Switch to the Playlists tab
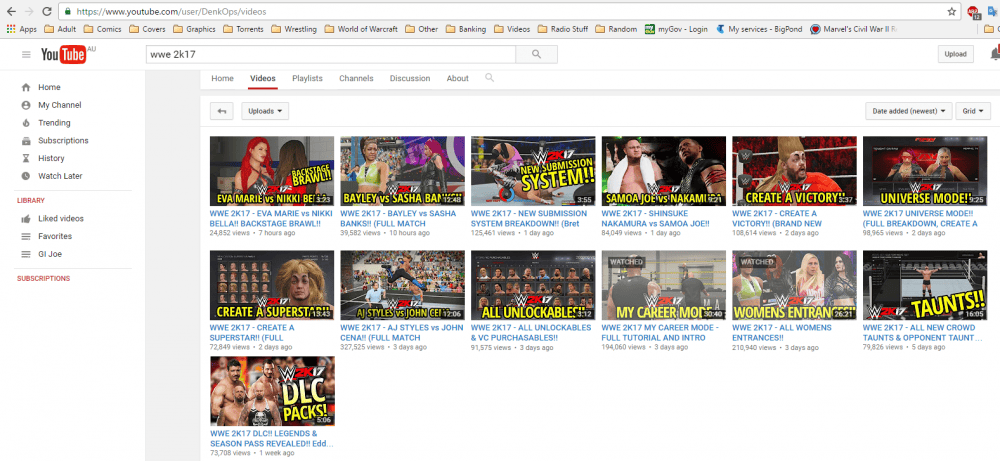This screenshot has height=461, width=1000. point(307,78)
